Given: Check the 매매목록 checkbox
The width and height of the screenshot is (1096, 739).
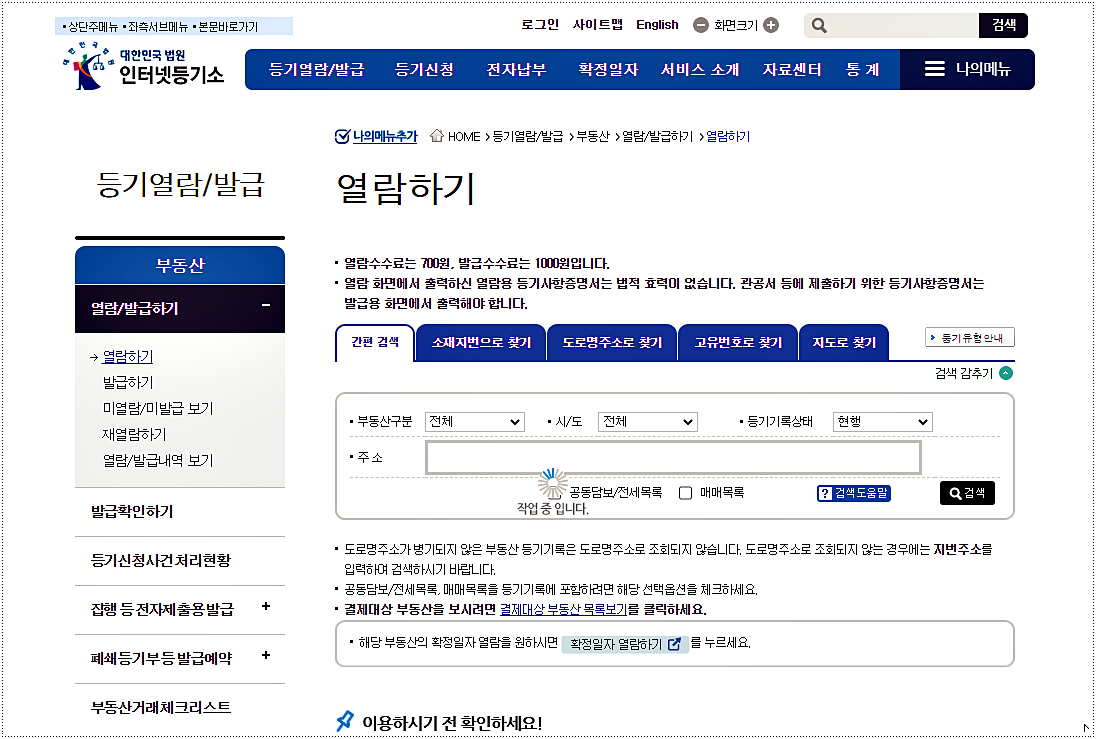Looking at the screenshot, I should pyautogui.click(x=686, y=494).
